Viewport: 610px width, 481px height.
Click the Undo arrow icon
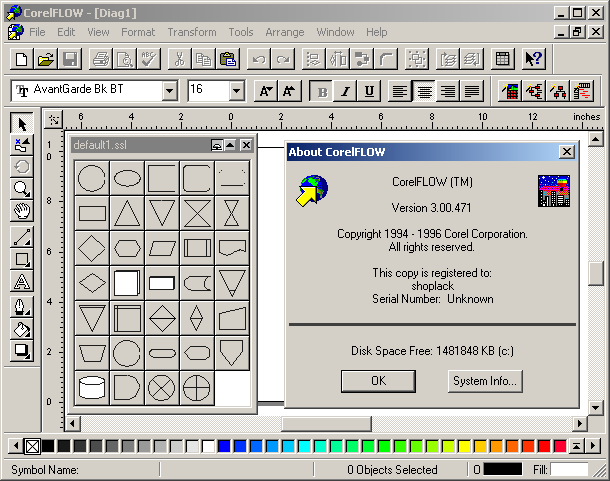[259, 59]
